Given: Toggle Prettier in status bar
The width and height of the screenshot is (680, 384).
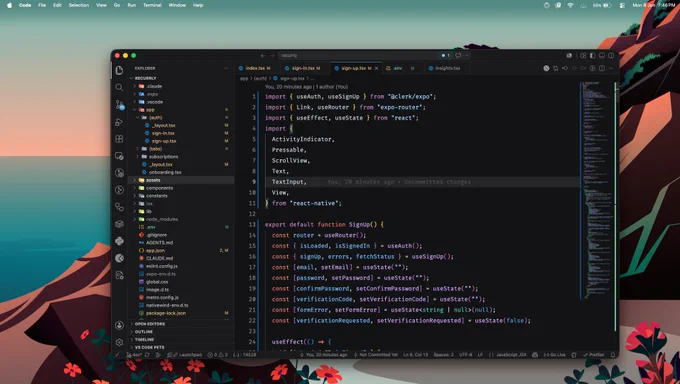Looking at the screenshot, I should (x=594, y=354).
